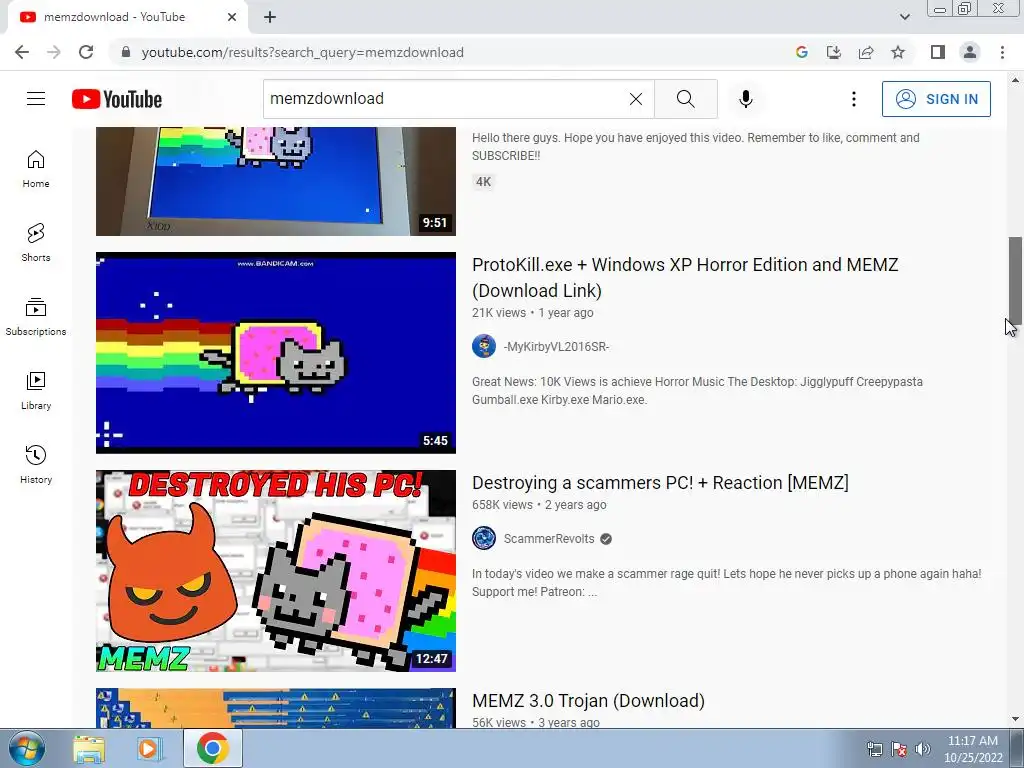Click the address bar URL

click(302, 52)
